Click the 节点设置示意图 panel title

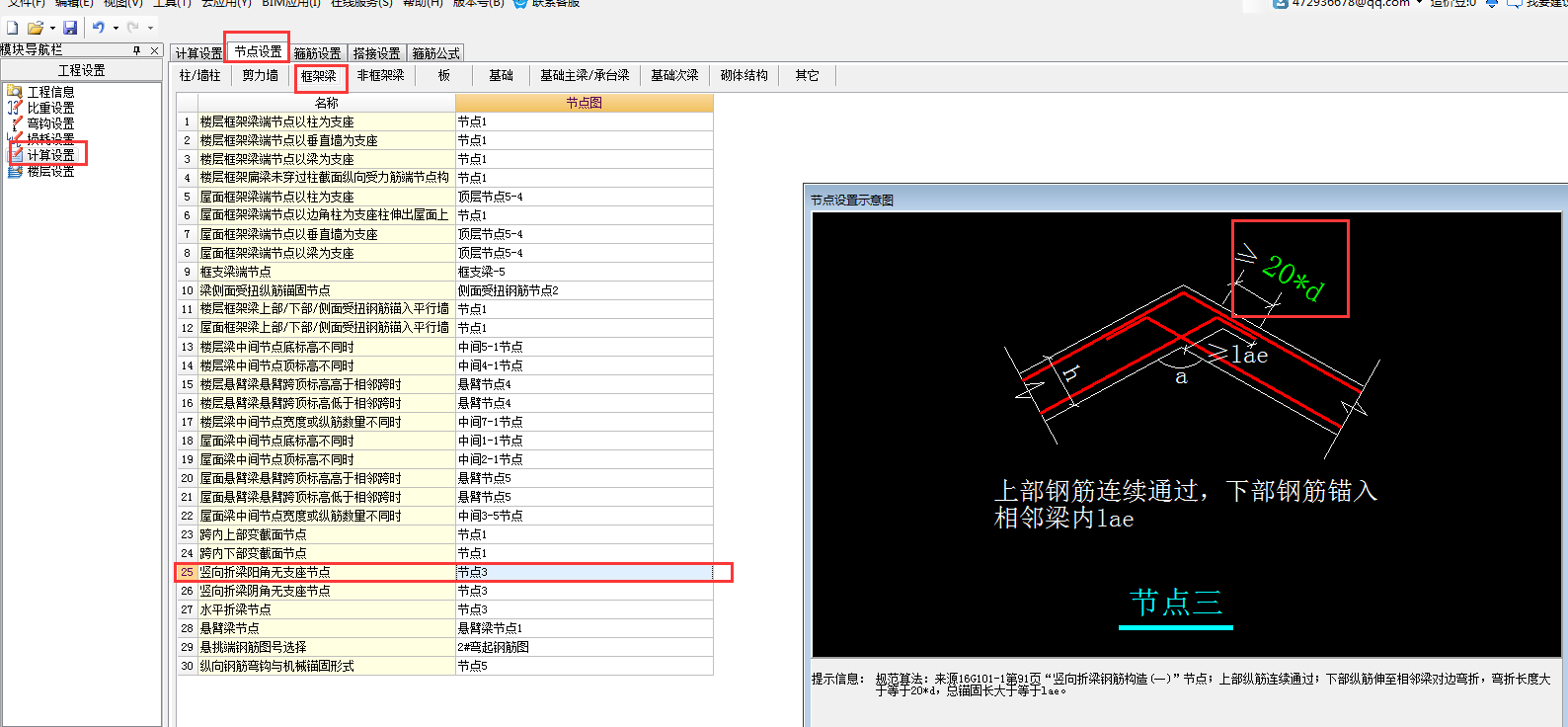pos(851,200)
